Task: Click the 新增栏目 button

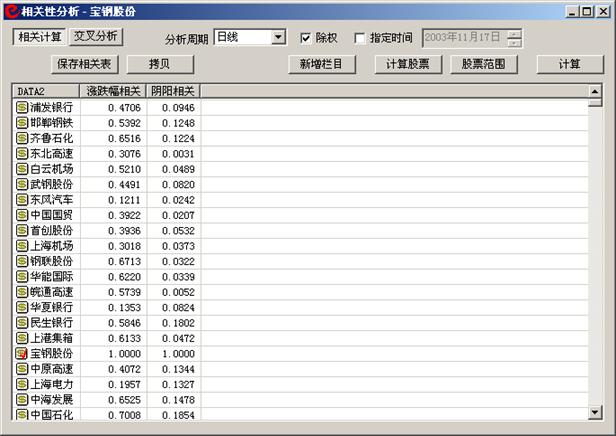Action: click(x=322, y=64)
